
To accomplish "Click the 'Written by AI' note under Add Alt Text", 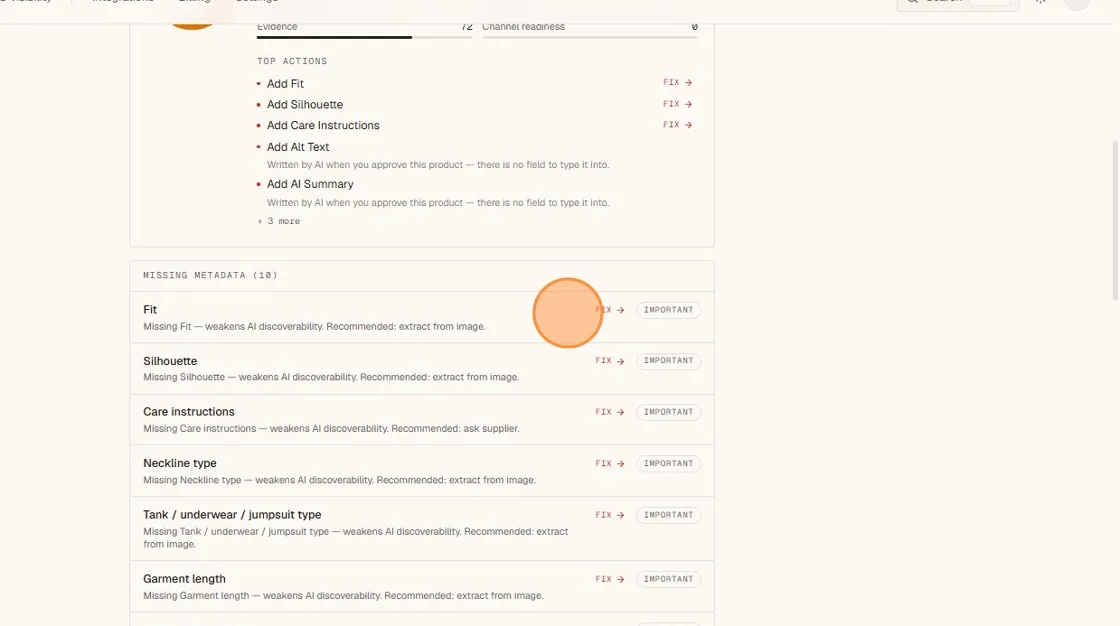I will [438, 165].
